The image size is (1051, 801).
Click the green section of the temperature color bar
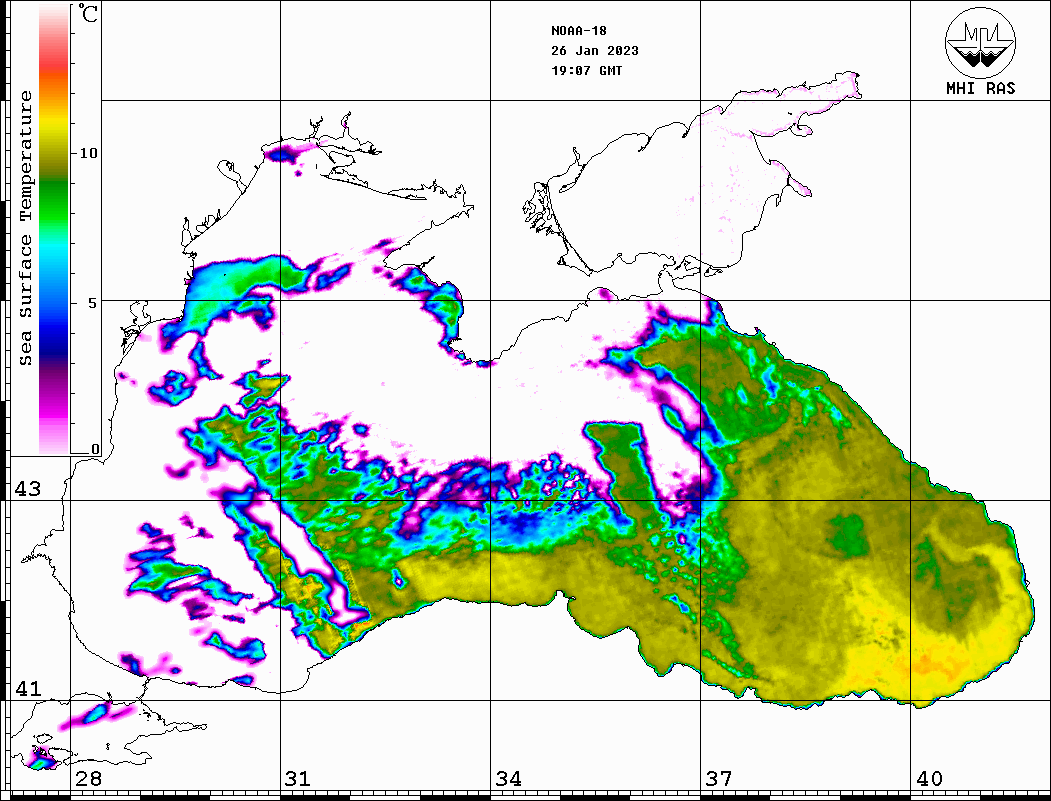pyautogui.click(x=54, y=201)
